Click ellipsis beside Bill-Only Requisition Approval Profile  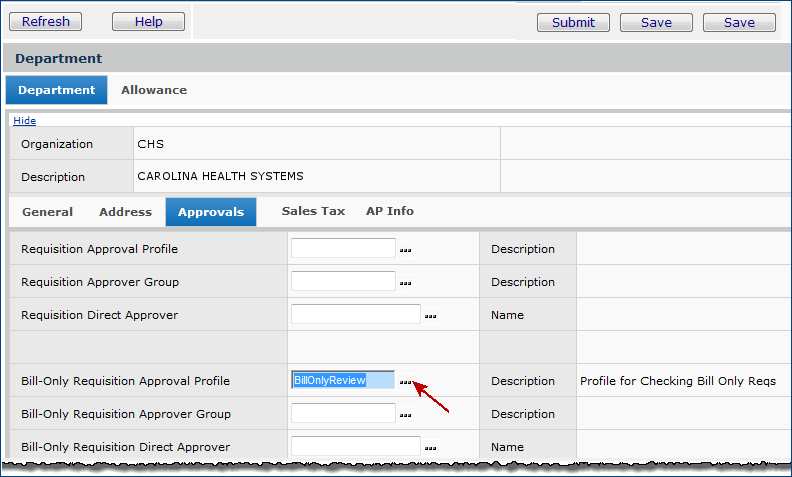[406, 382]
